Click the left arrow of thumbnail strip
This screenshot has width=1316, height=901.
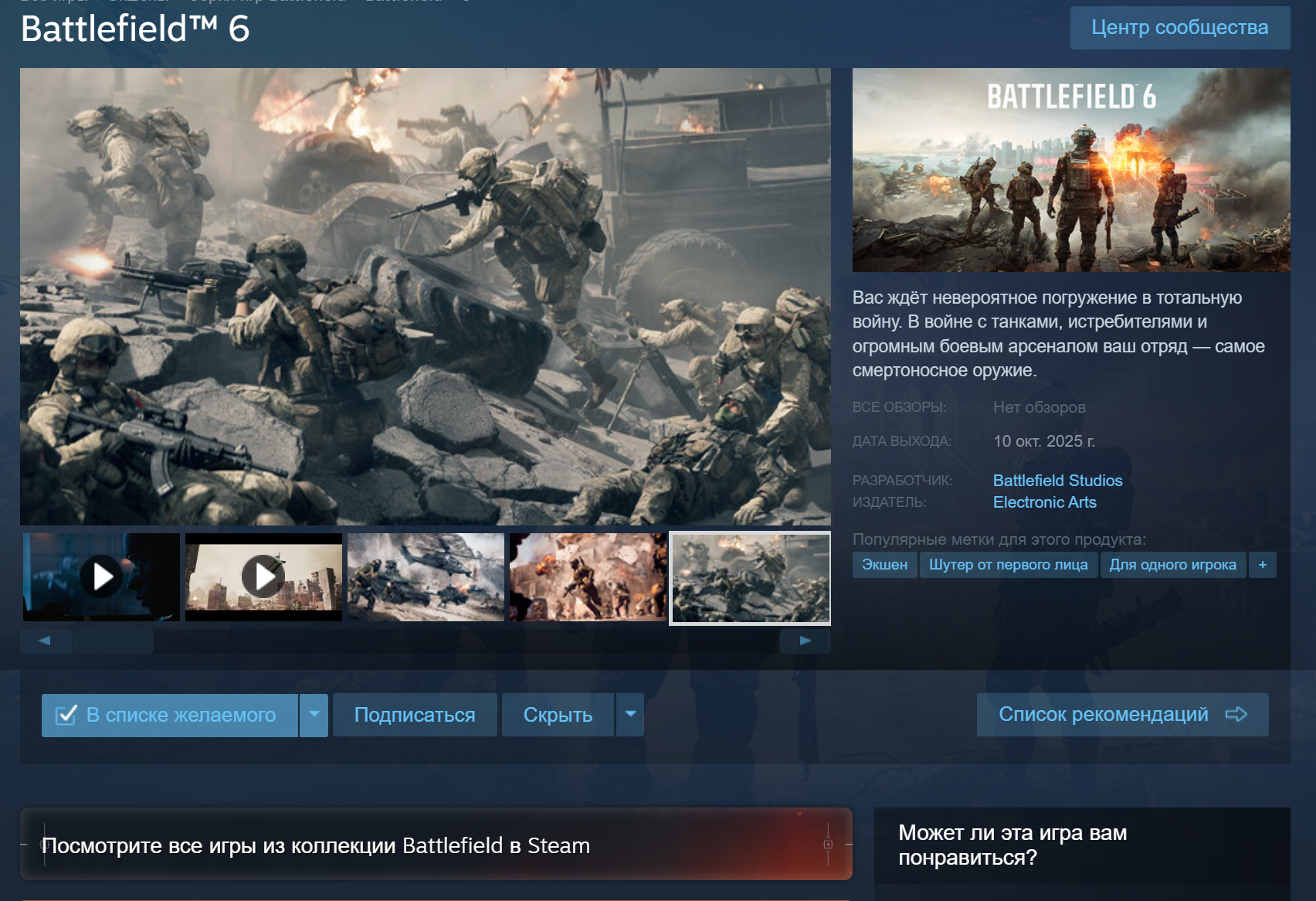(x=45, y=641)
